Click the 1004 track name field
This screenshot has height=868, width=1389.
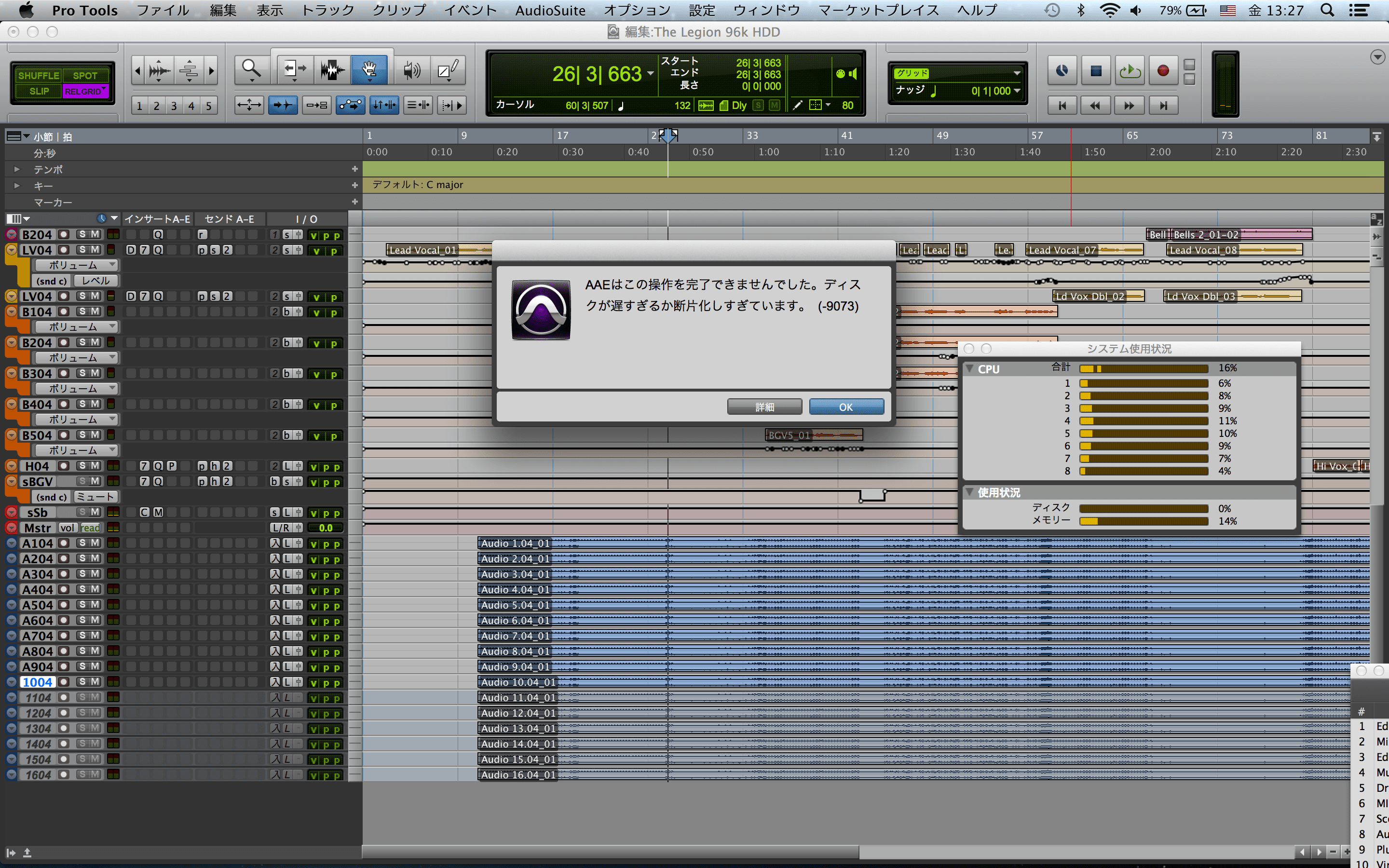[38, 682]
